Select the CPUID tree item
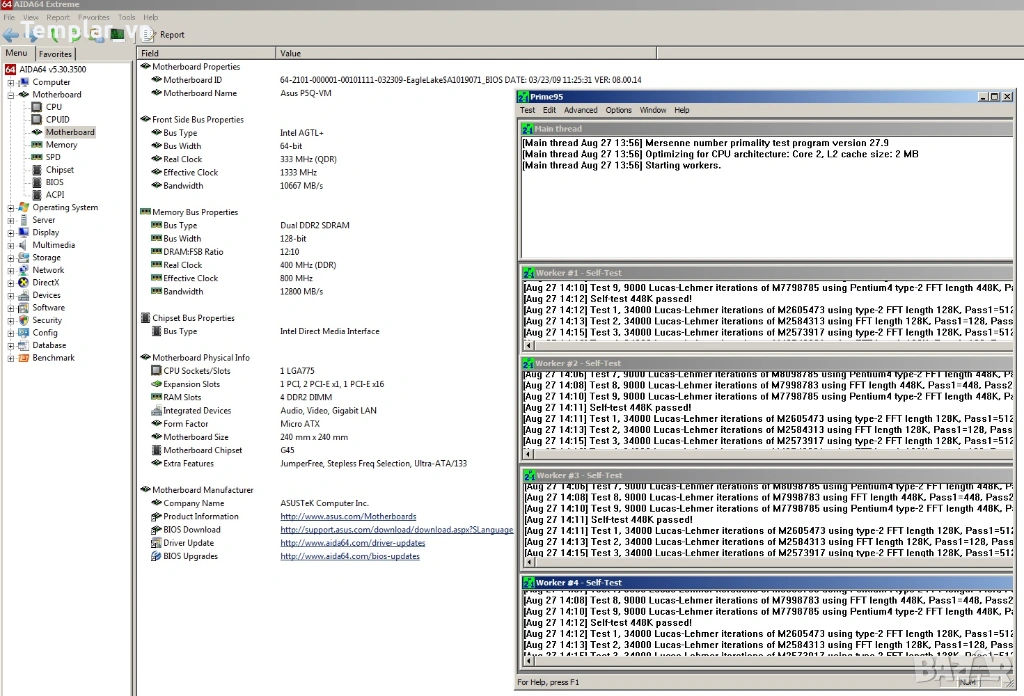1024x696 pixels. [x=57, y=119]
